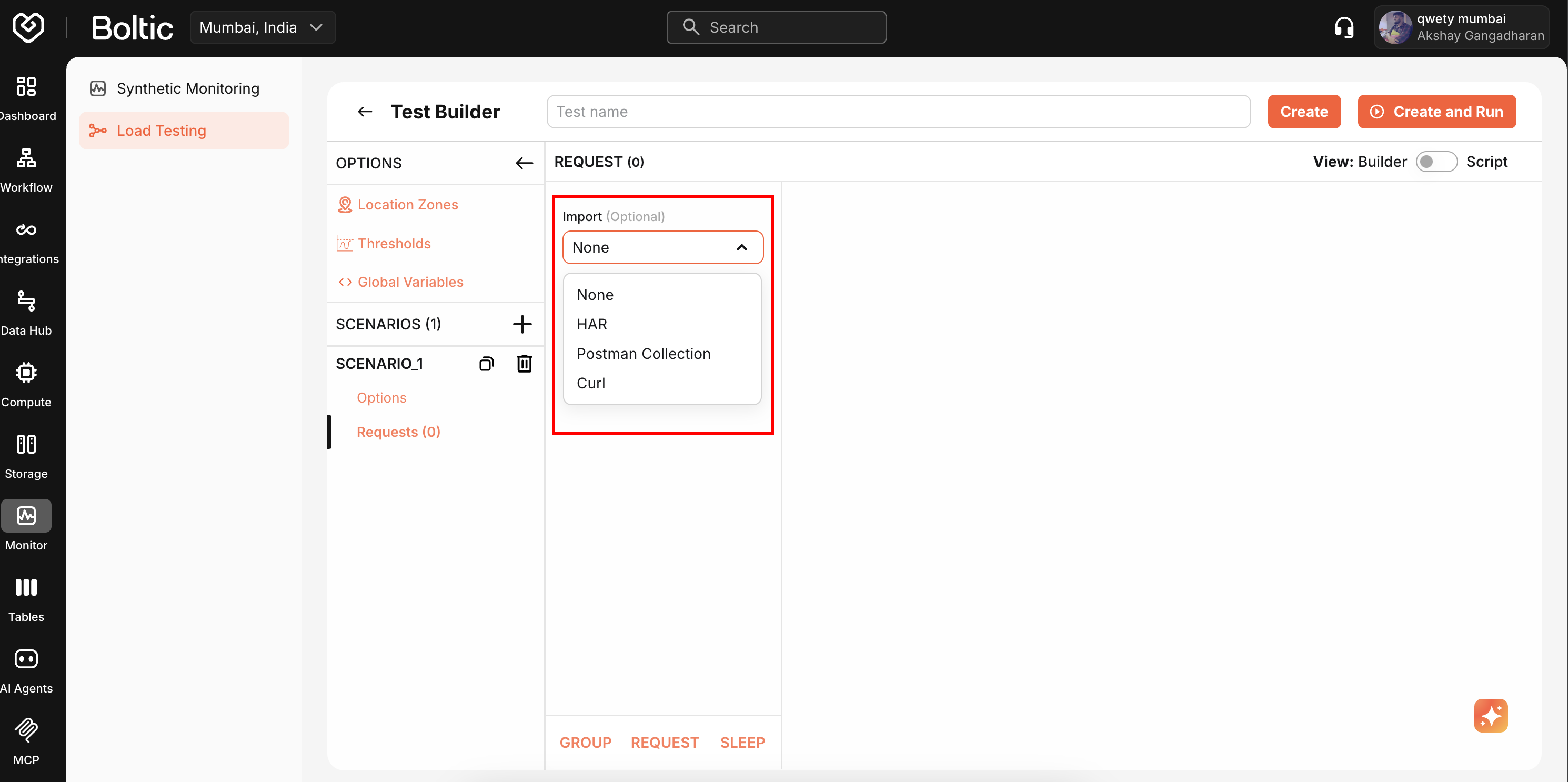Delete SCENARIO_1 using the trash icon
Viewport: 1568px width, 782px height.
coord(524,363)
